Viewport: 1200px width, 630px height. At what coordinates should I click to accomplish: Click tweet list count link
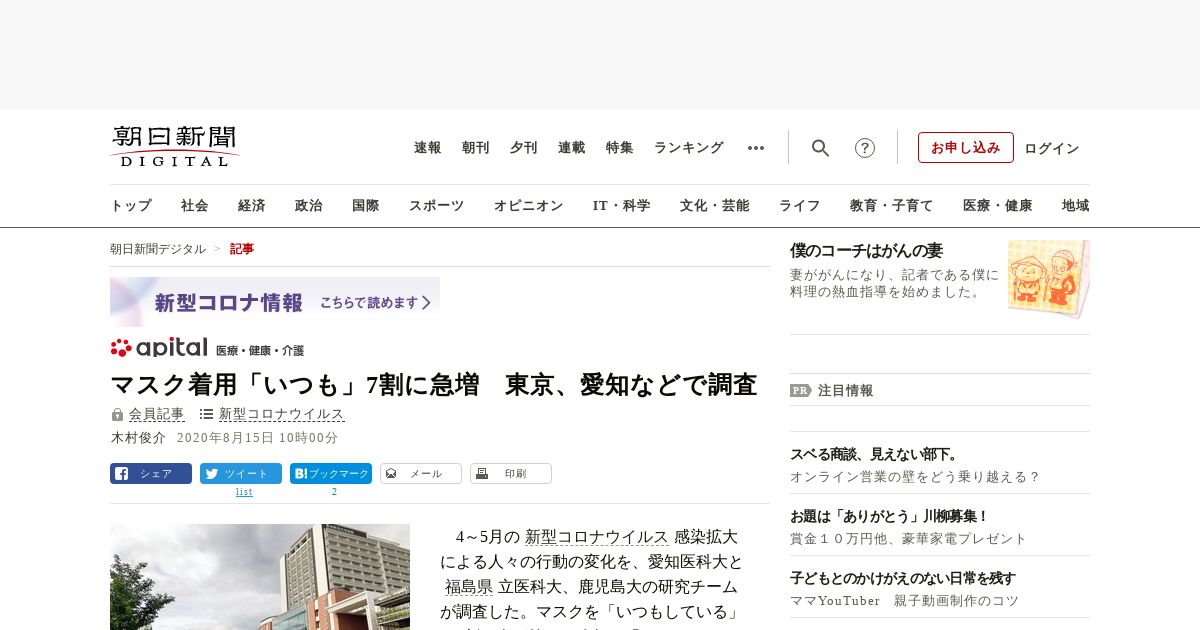coord(244,492)
